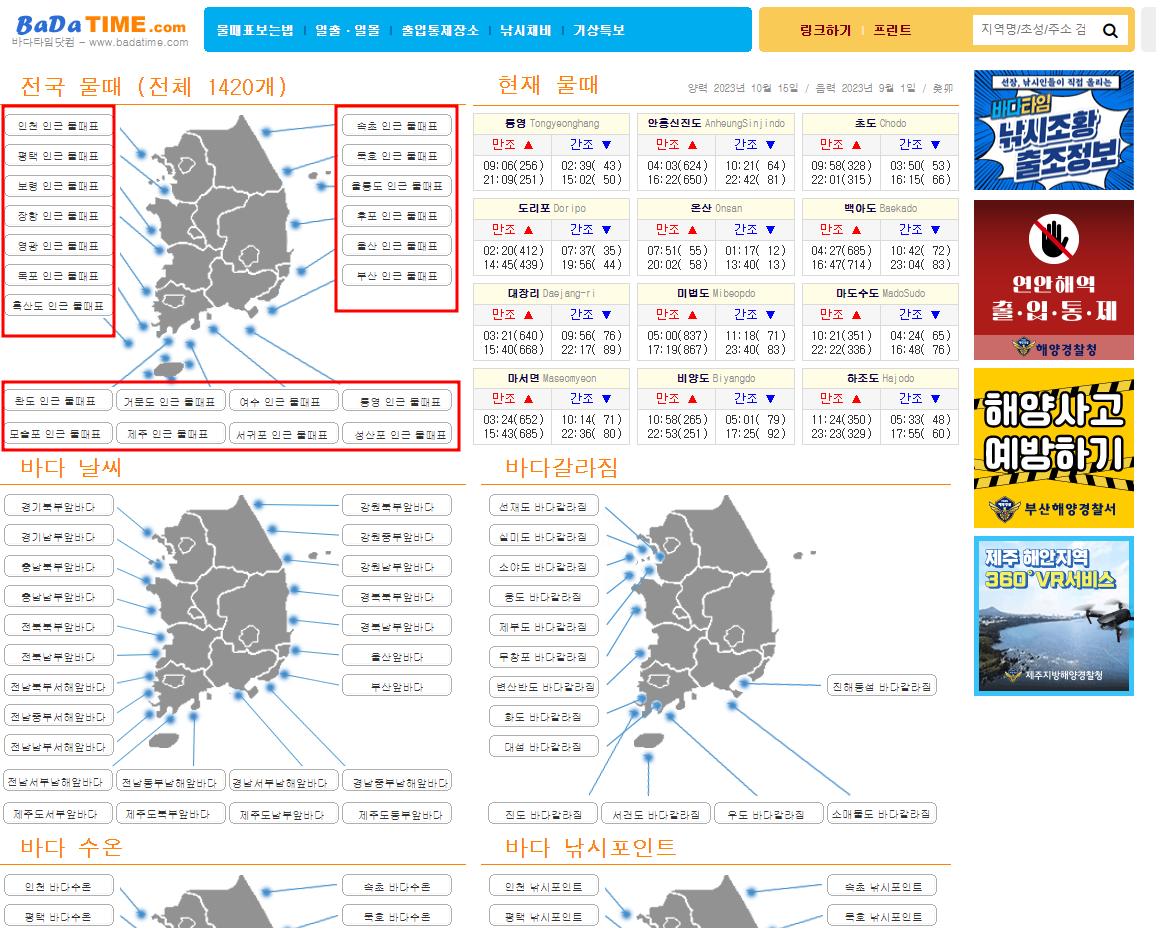Click the 도리포 Doripo tide card title
This screenshot has height=928, width=1156.
[551, 208]
